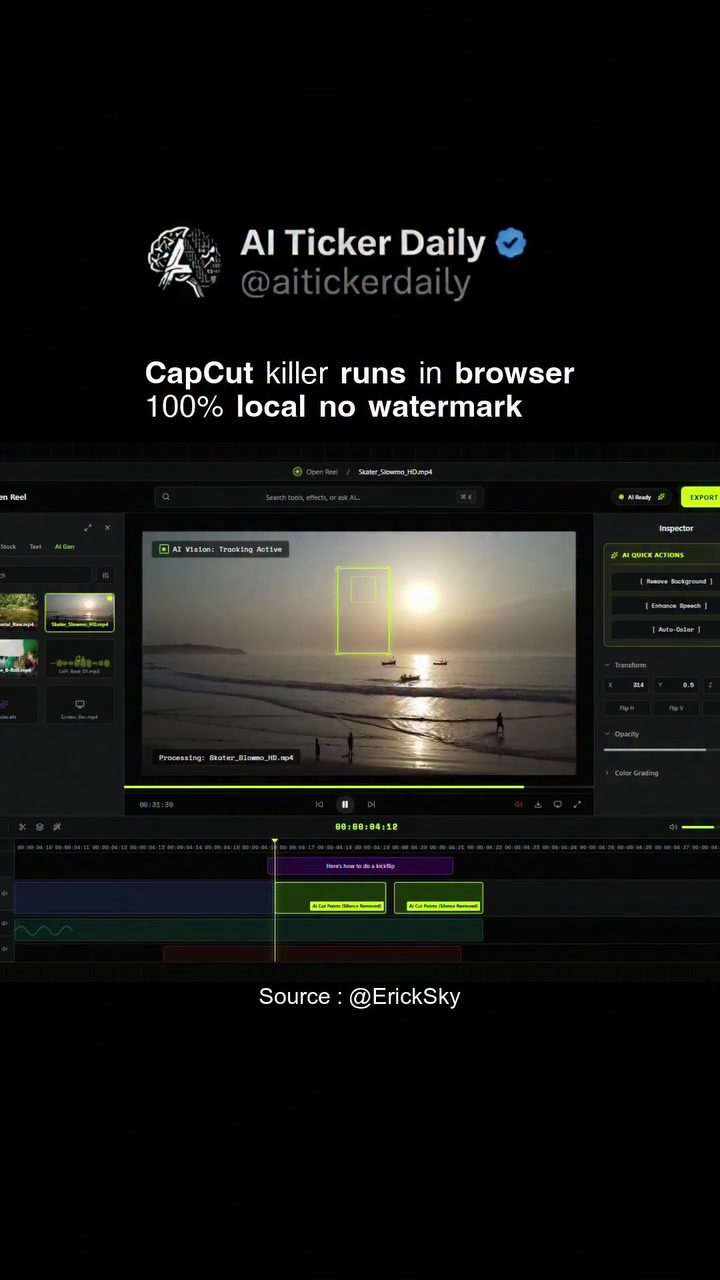Activate the magic wand timeline tool
Viewport: 720px width, 1280px height.
pyautogui.click(x=57, y=827)
